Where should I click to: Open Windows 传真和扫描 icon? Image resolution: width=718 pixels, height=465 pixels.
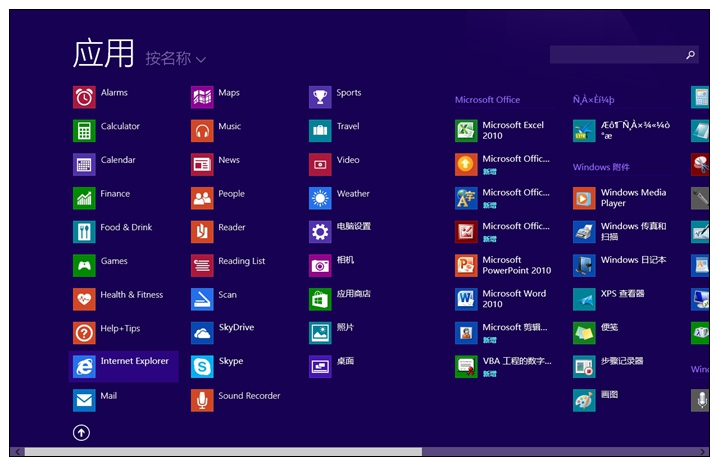[x=584, y=232]
